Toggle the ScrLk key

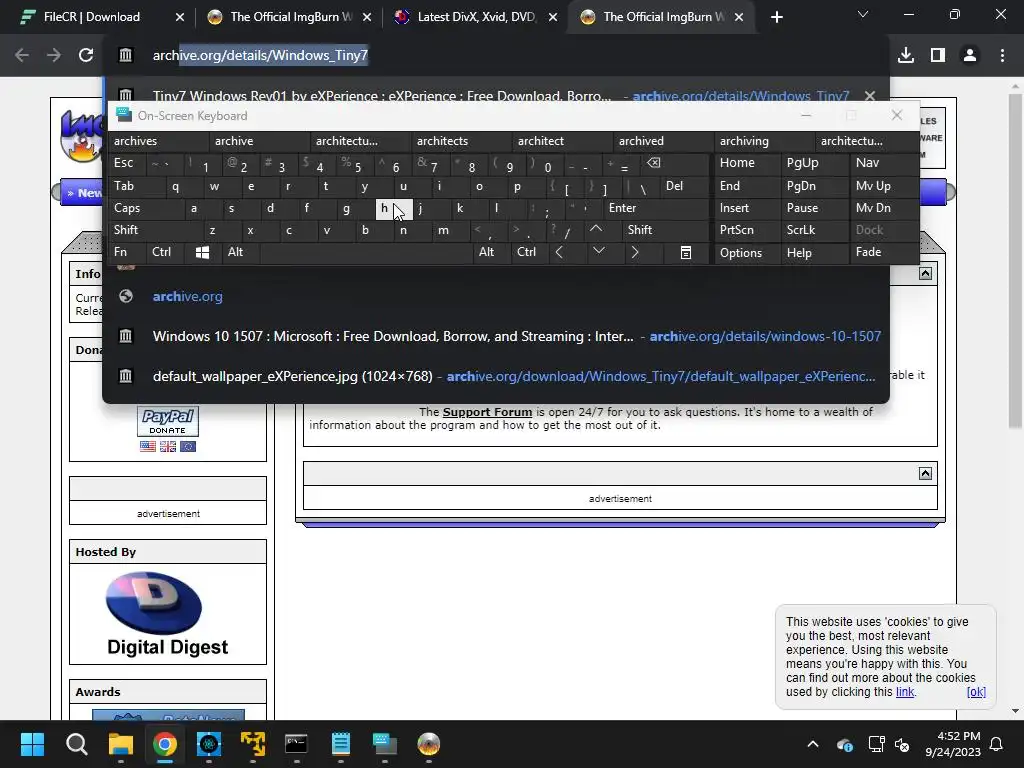tap(814, 230)
